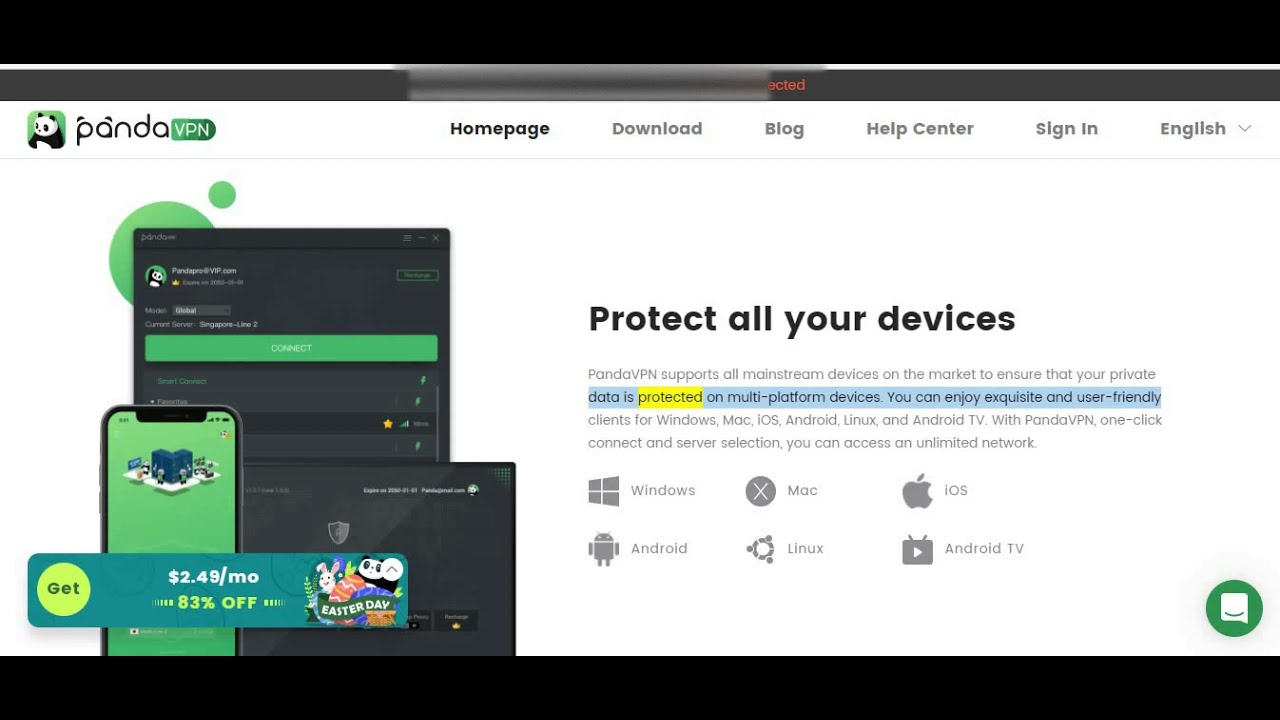Click the green CONNECT button in mockup
The height and width of the screenshot is (720, 1280).
tap(291, 348)
